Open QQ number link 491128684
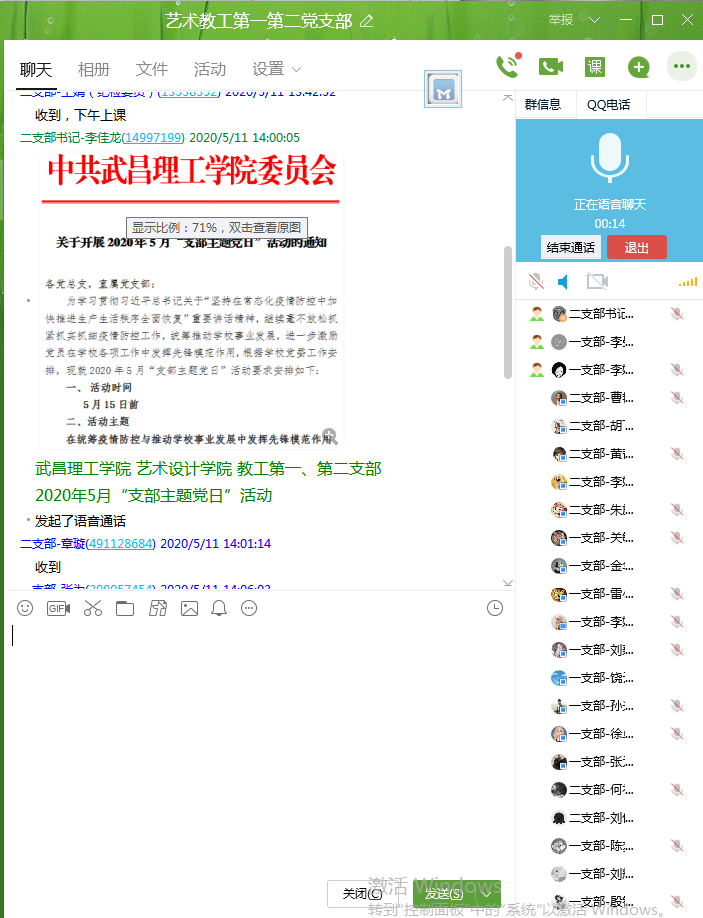Viewport: 703px width, 918px height. pos(121,544)
